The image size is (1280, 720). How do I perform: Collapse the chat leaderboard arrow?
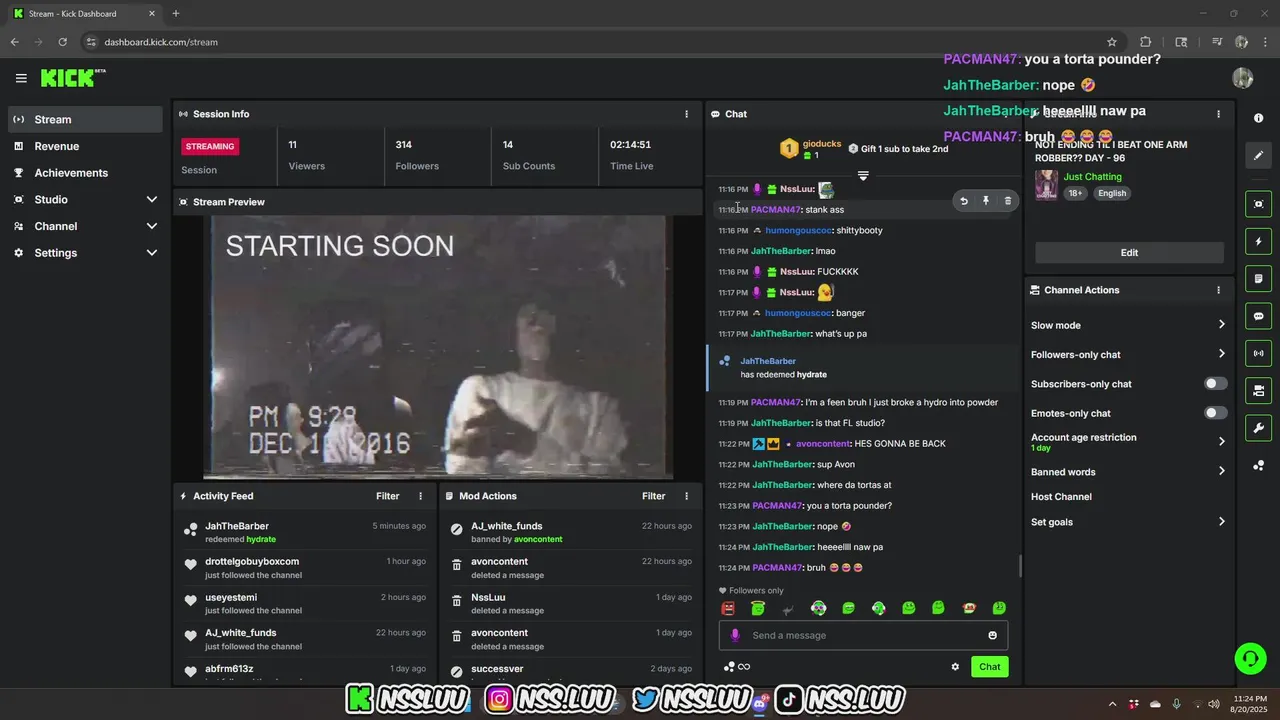pos(863,176)
